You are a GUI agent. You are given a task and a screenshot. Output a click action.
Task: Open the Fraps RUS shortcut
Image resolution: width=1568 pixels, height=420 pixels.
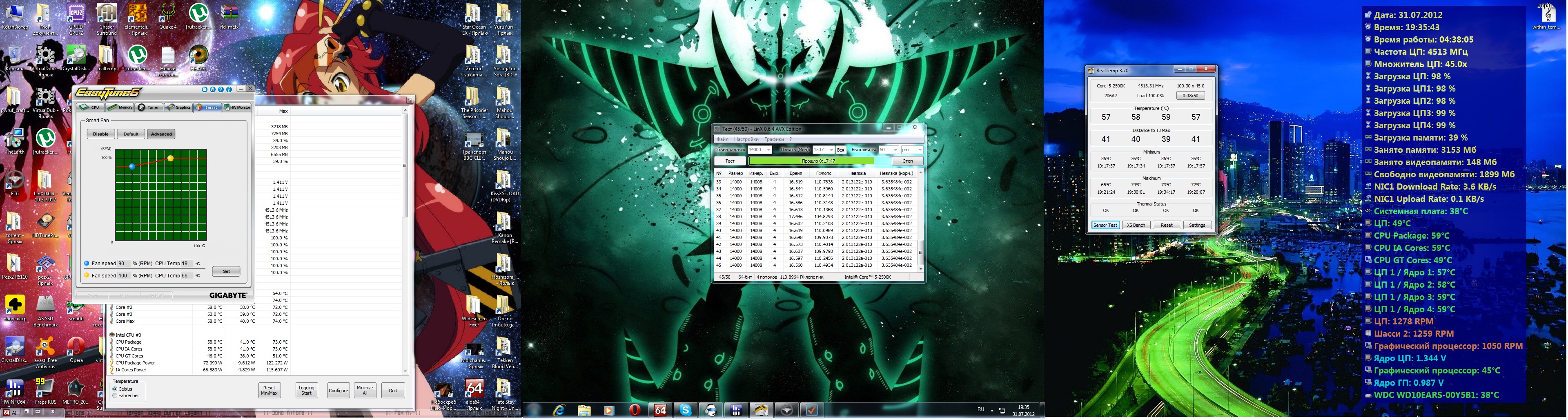tap(45, 391)
